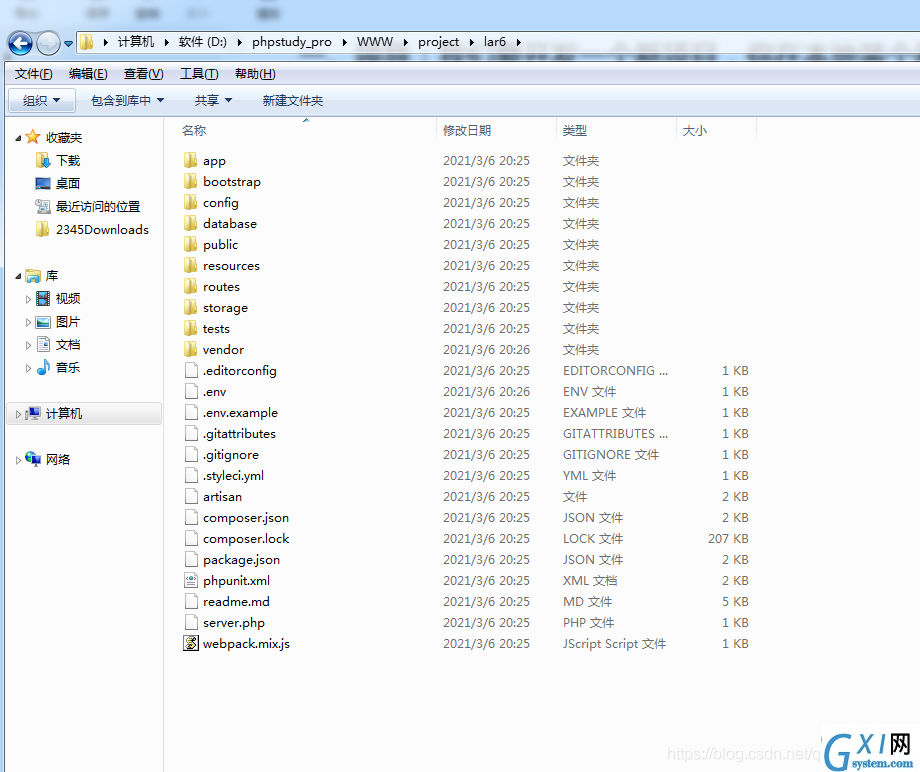Image resolution: width=920 pixels, height=772 pixels.
Task: Select the artisan file icon
Action: (191, 496)
